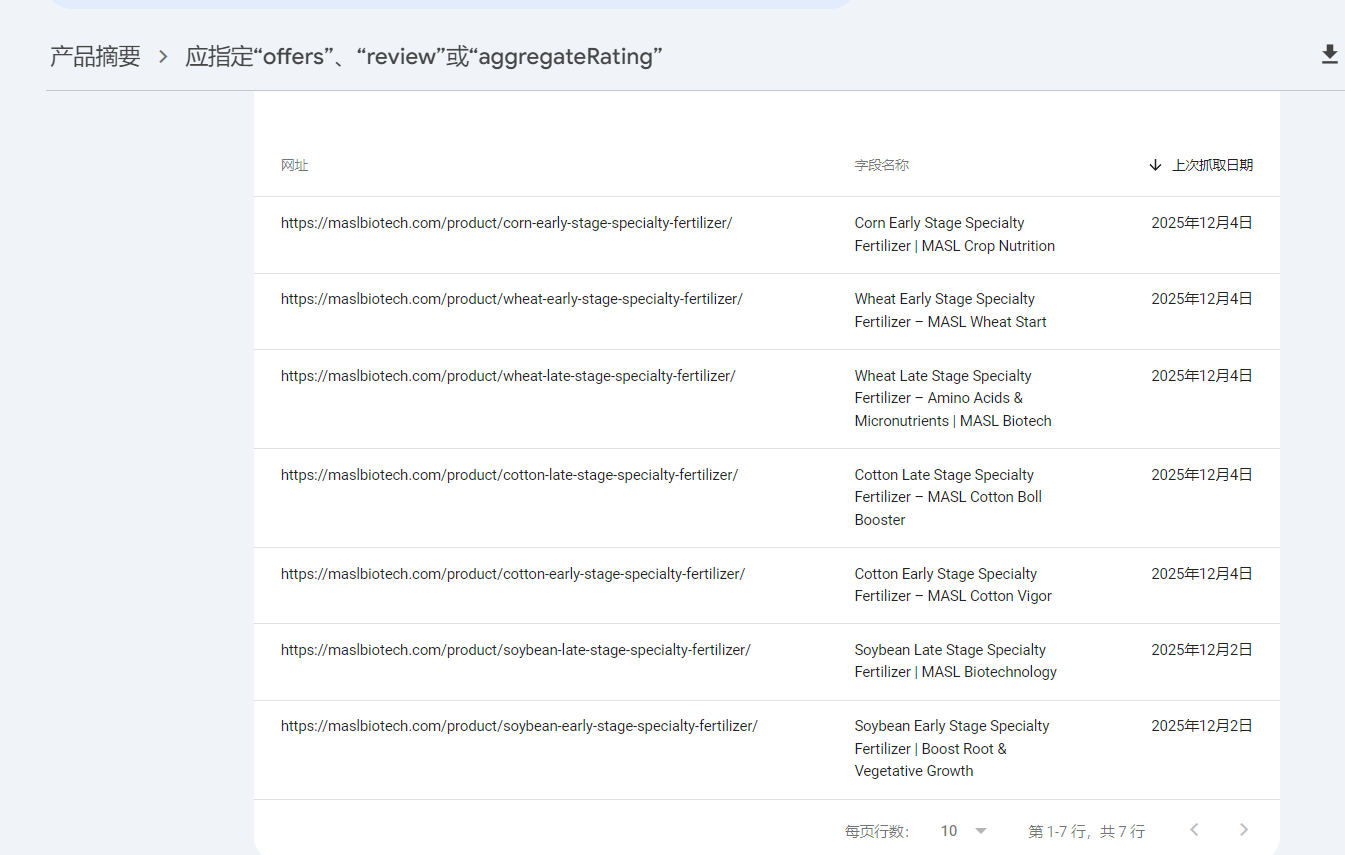The height and width of the screenshot is (855, 1345).
Task: Open the cotton-late-stage-specialty-fertilizer URL row
Action: (x=767, y=498)
